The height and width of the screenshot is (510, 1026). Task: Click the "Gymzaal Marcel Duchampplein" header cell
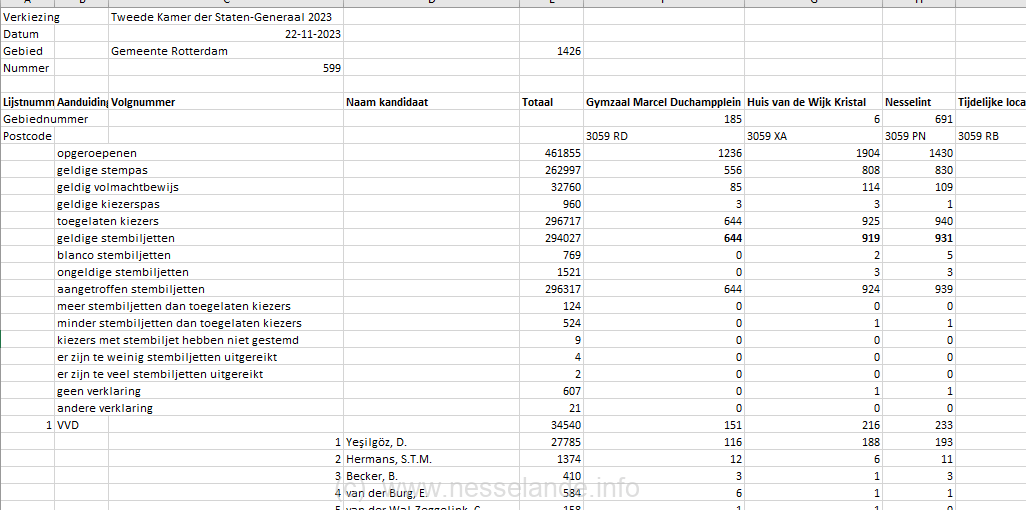coord(662,102)
